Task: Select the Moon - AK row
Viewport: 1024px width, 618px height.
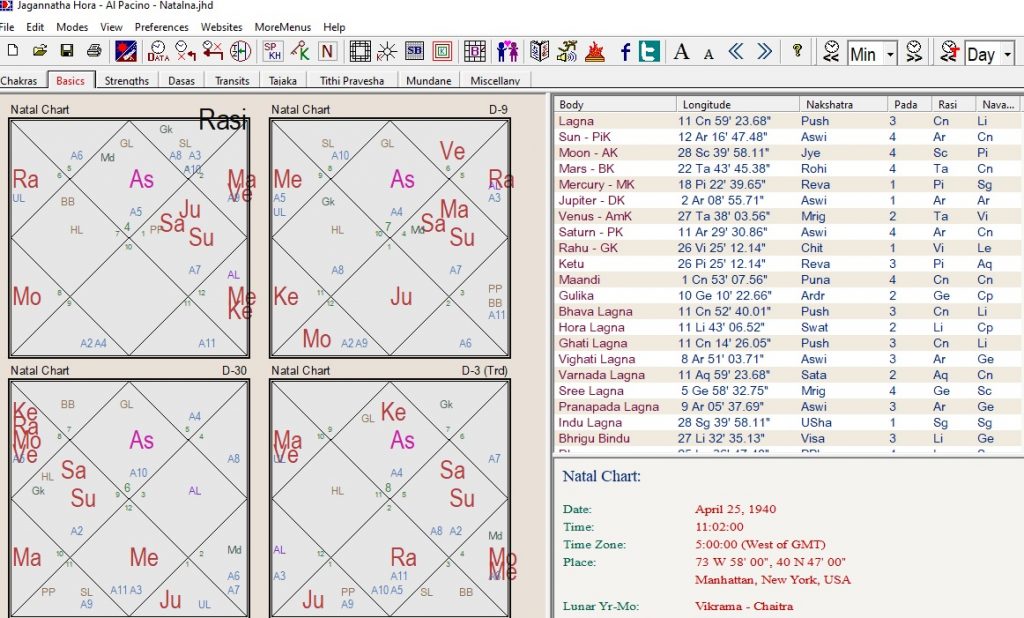Action: coord(787,153)
